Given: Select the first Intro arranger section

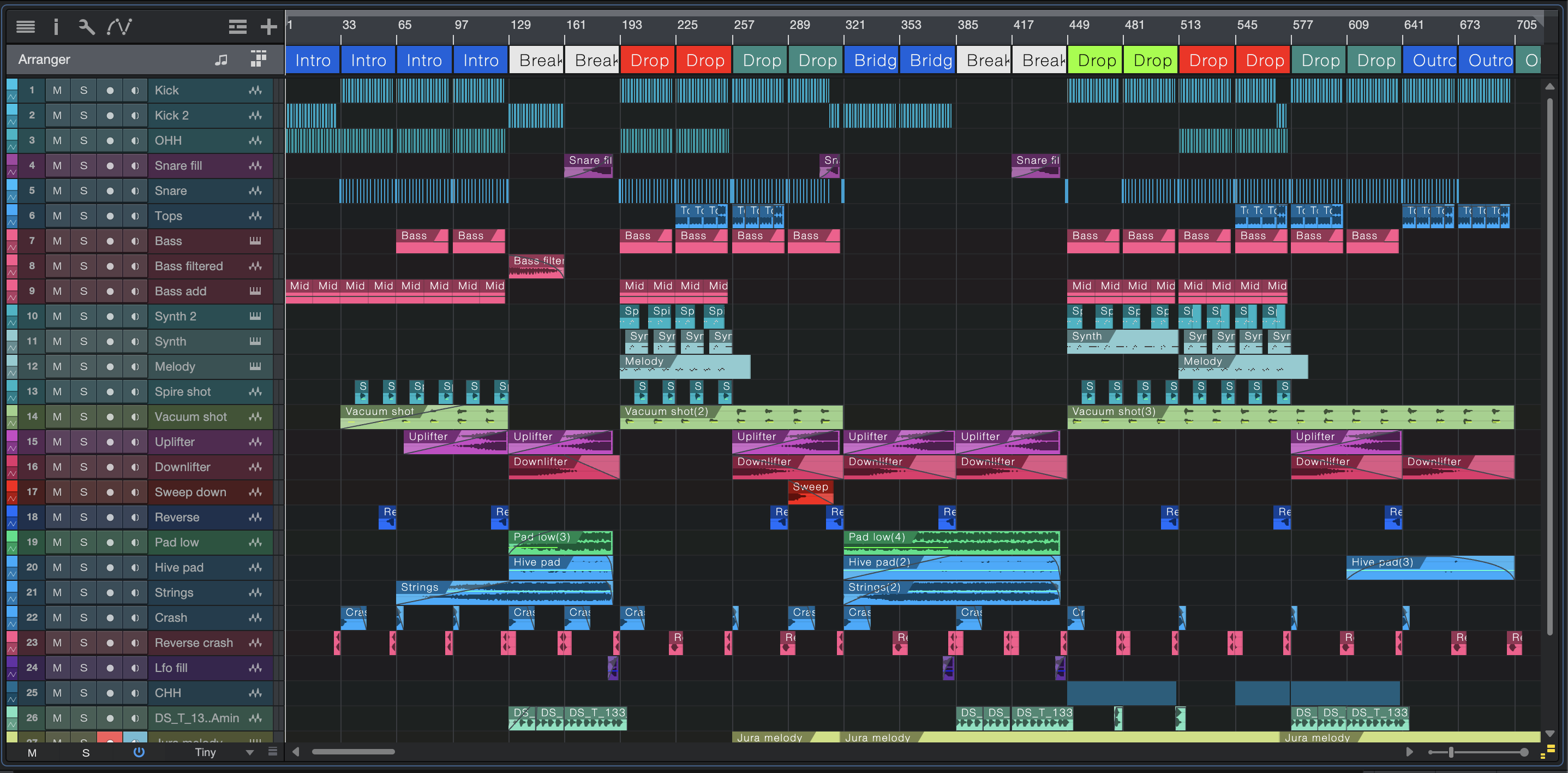Looking at the screenshot, I should [312, 60].
